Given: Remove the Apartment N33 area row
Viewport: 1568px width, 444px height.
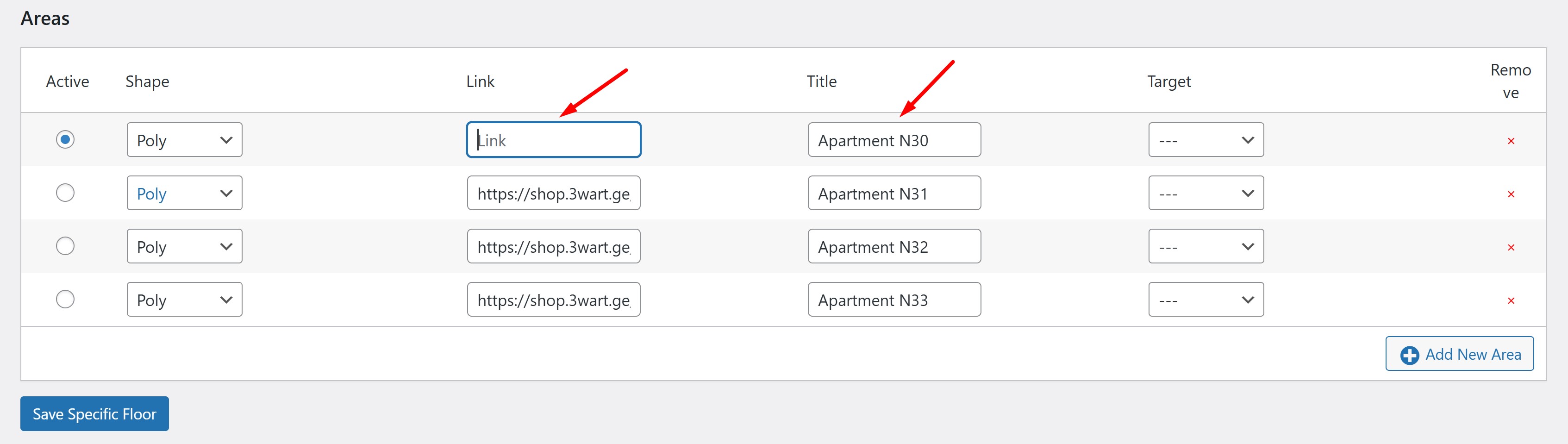Looking at the screenshot, I should click(x=1512, y=300).
